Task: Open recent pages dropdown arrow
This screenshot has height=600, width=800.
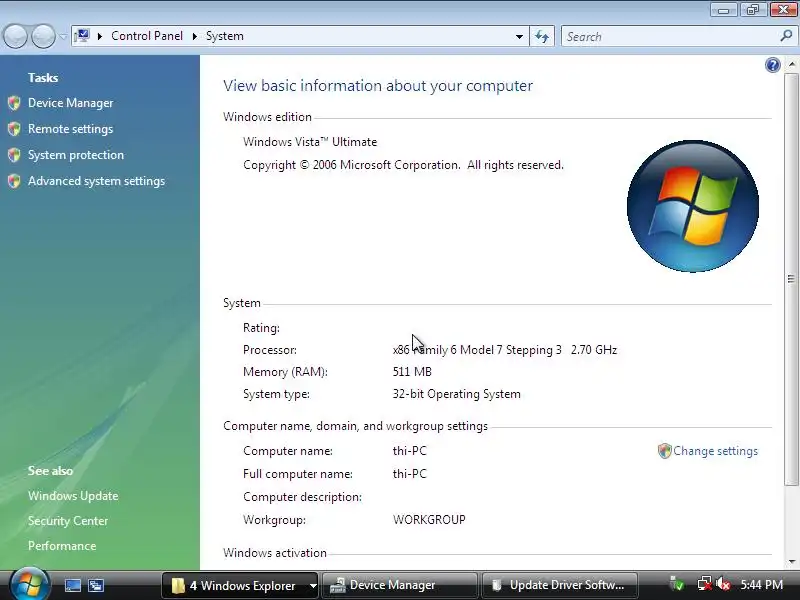Action: click(x=63, y=36)
